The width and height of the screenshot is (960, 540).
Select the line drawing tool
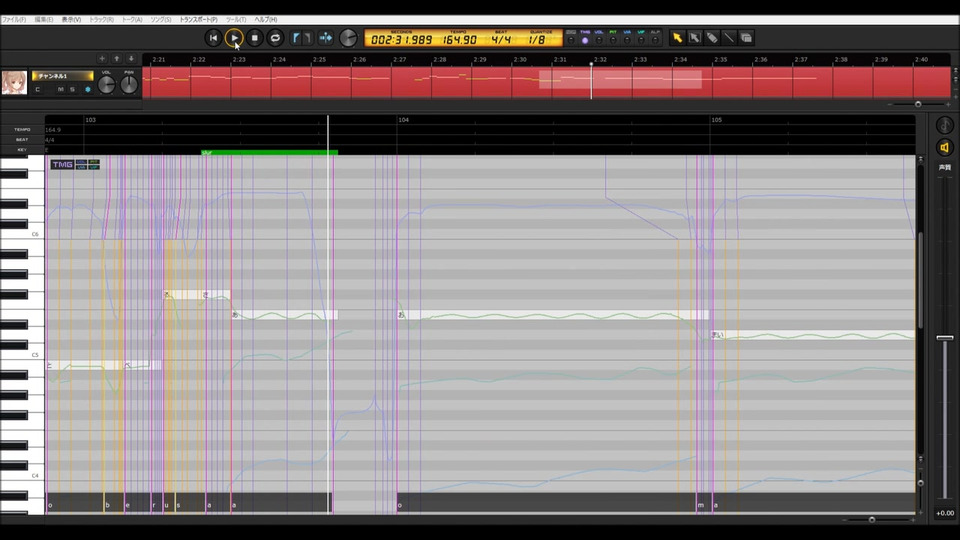pyautogui.click(x=729, y=38)
